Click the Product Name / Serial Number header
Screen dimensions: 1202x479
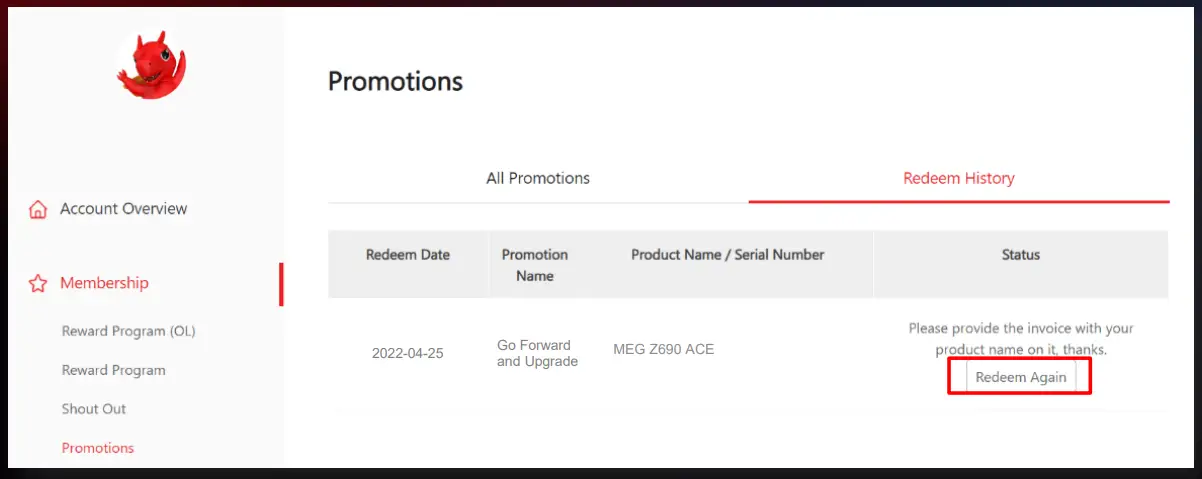pyautogui.click(x=727, y=255)
